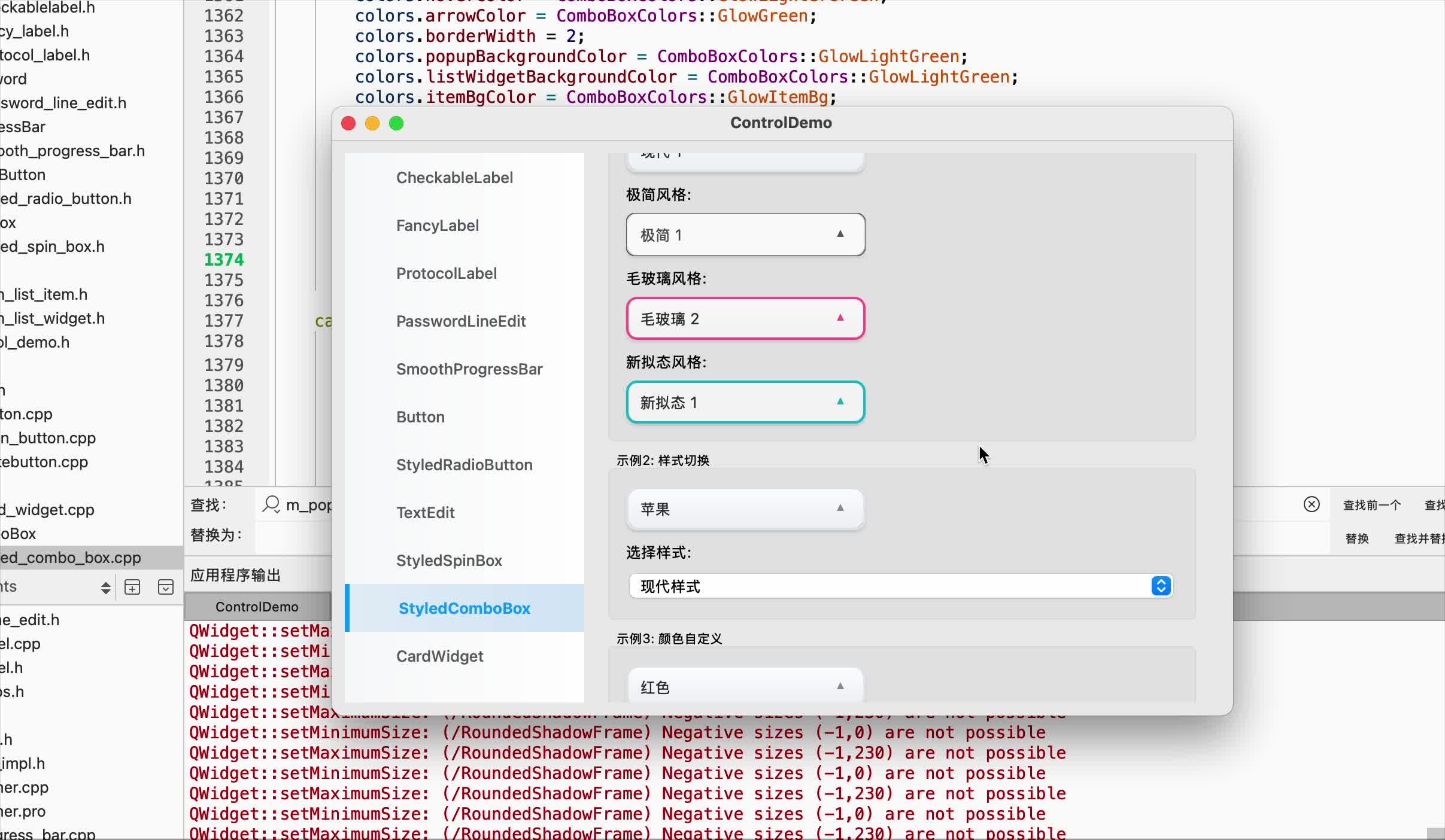Open the 红色 color combo box
This screenshot has width=1445, height=840.
click(745, 686)
